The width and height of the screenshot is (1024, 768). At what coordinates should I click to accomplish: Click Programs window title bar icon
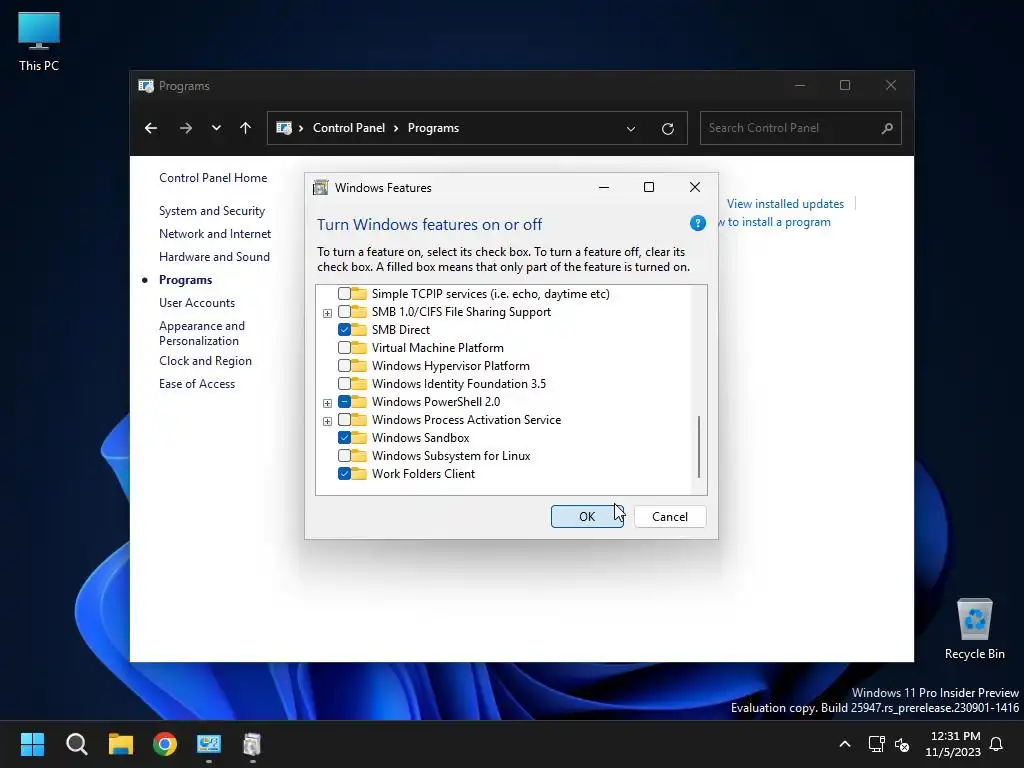(146, 86)
